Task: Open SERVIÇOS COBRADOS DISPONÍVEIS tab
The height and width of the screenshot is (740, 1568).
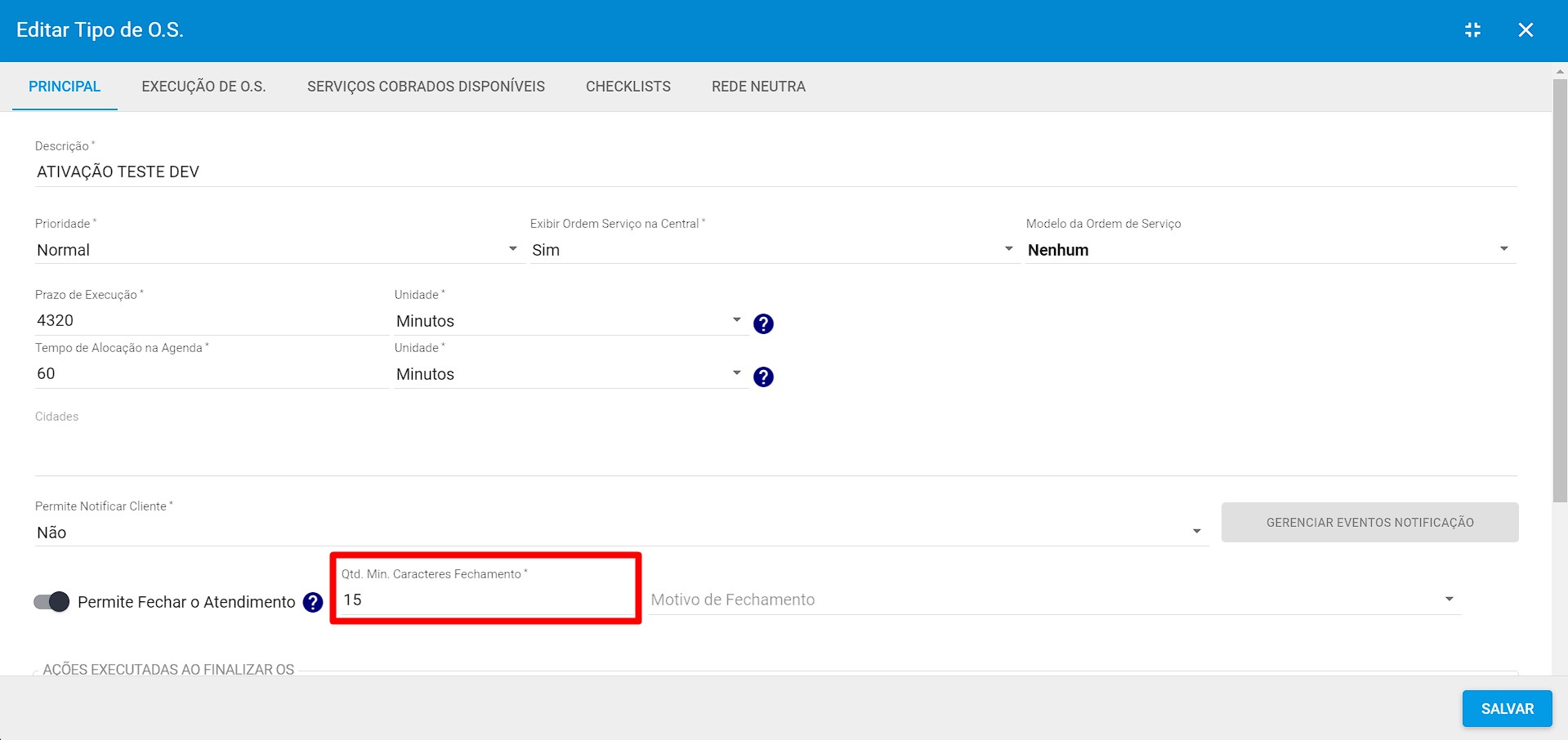Action: click(x=426, y=87)
